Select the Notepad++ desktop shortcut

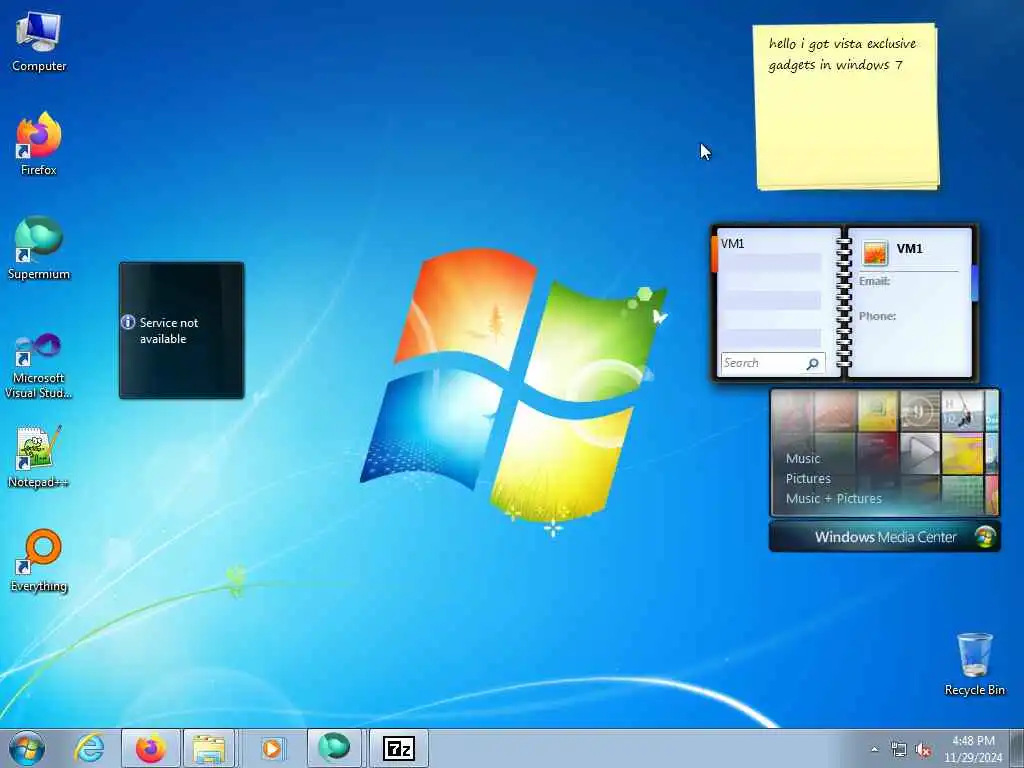tap(39, 457)
